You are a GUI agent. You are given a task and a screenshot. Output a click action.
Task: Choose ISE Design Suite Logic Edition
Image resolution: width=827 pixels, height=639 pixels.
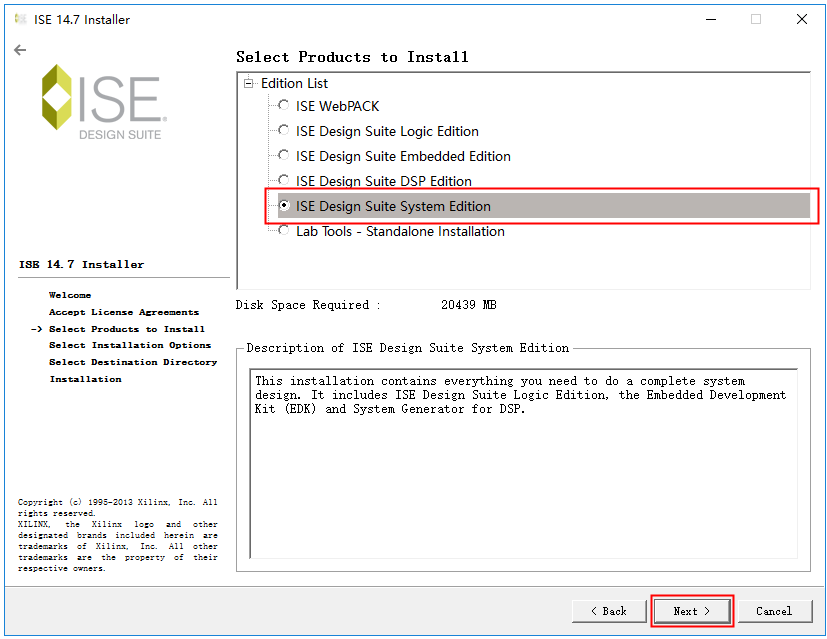tap(285, 131)
